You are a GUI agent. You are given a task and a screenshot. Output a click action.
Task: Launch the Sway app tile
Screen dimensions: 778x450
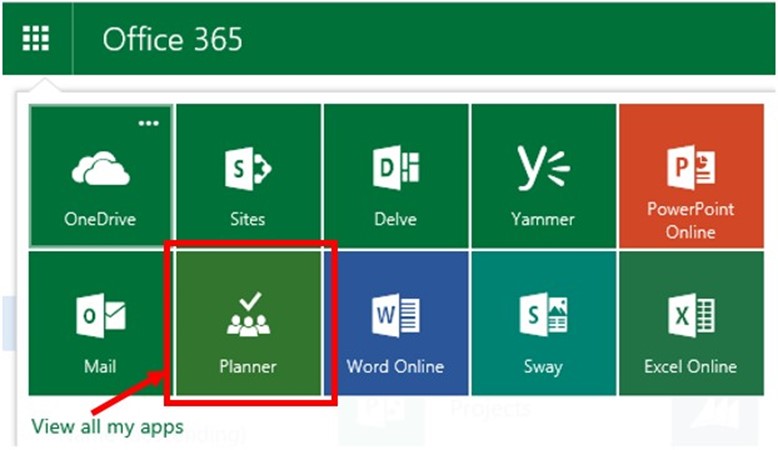point(544,323)
